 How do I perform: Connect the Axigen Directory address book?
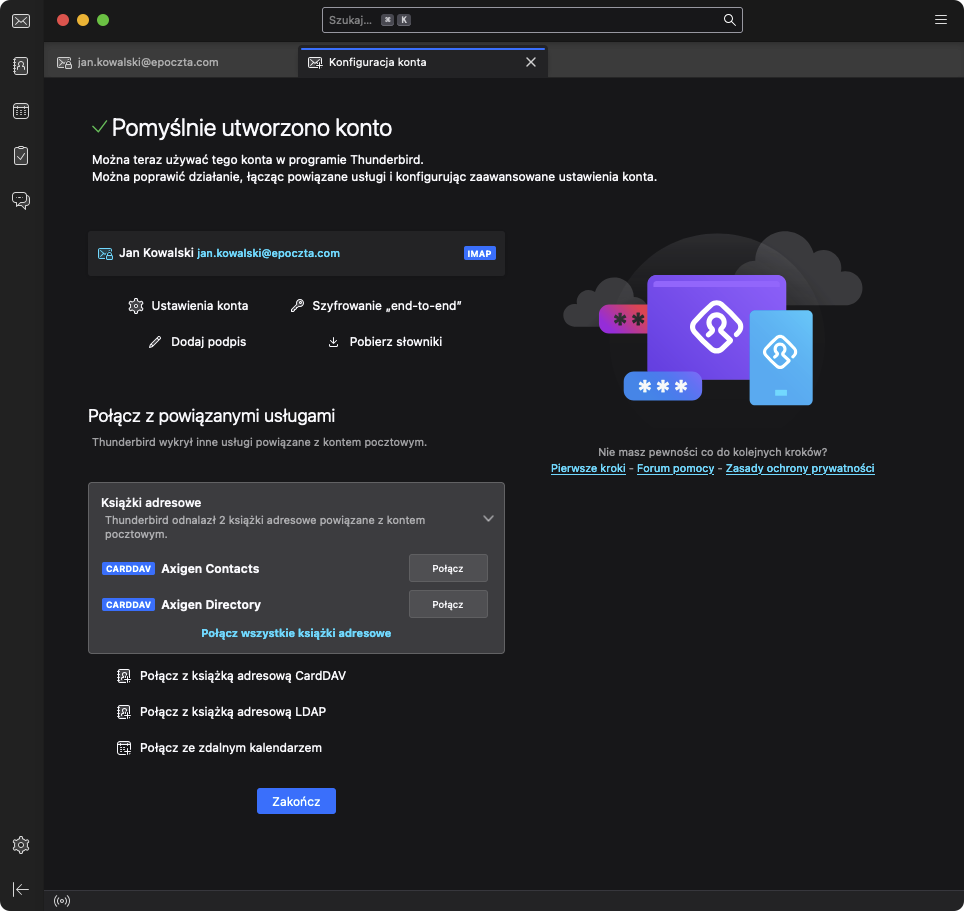[x=448, y=604]
